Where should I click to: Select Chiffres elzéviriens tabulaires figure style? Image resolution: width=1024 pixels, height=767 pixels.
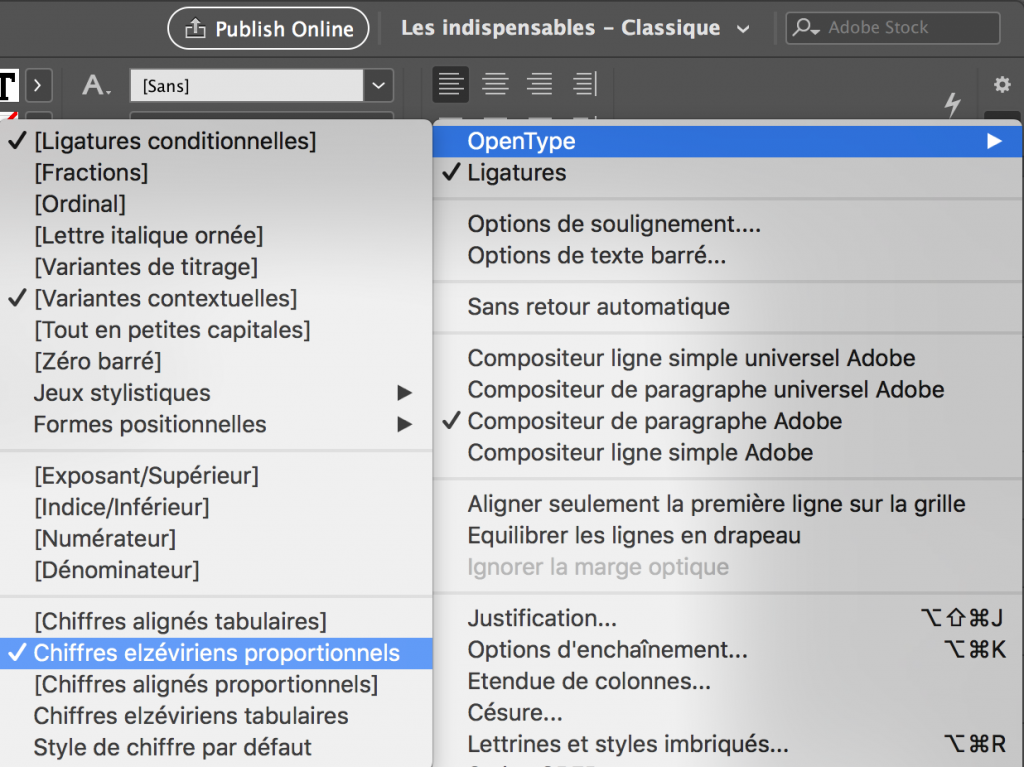[x=191, y=715]
